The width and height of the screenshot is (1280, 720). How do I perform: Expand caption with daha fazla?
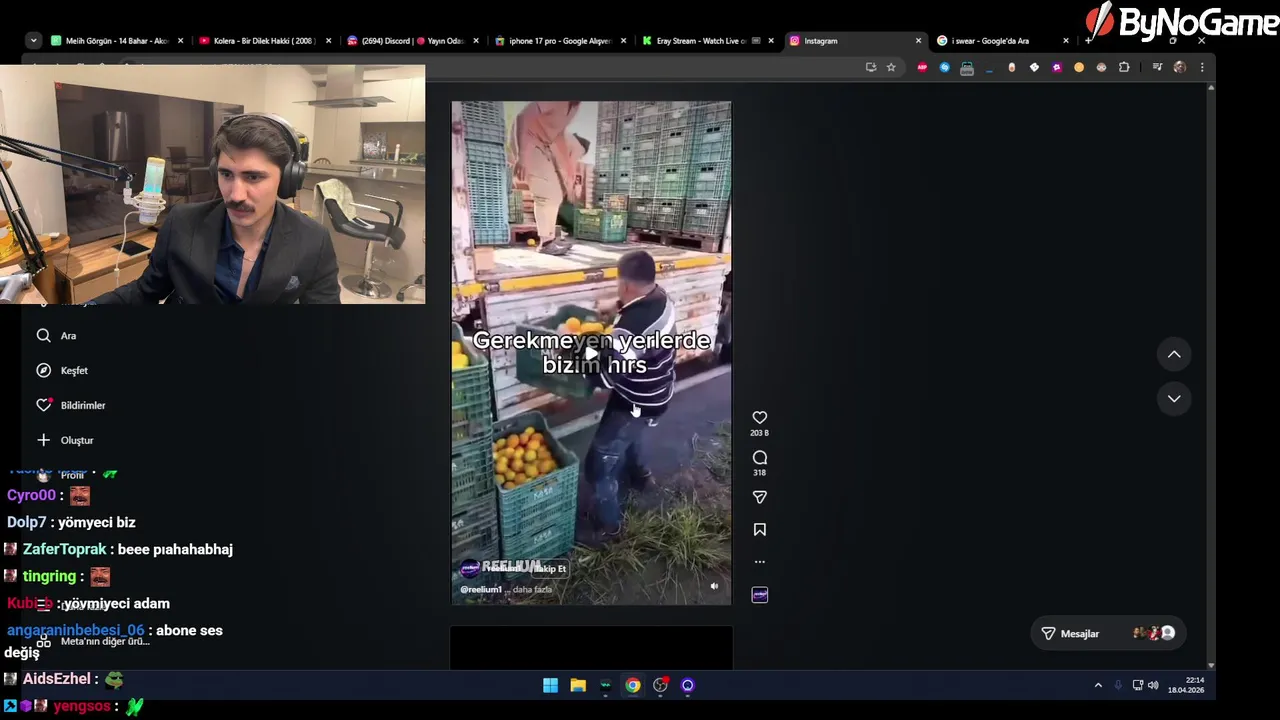pyautogui.click(x=533, y=589)
